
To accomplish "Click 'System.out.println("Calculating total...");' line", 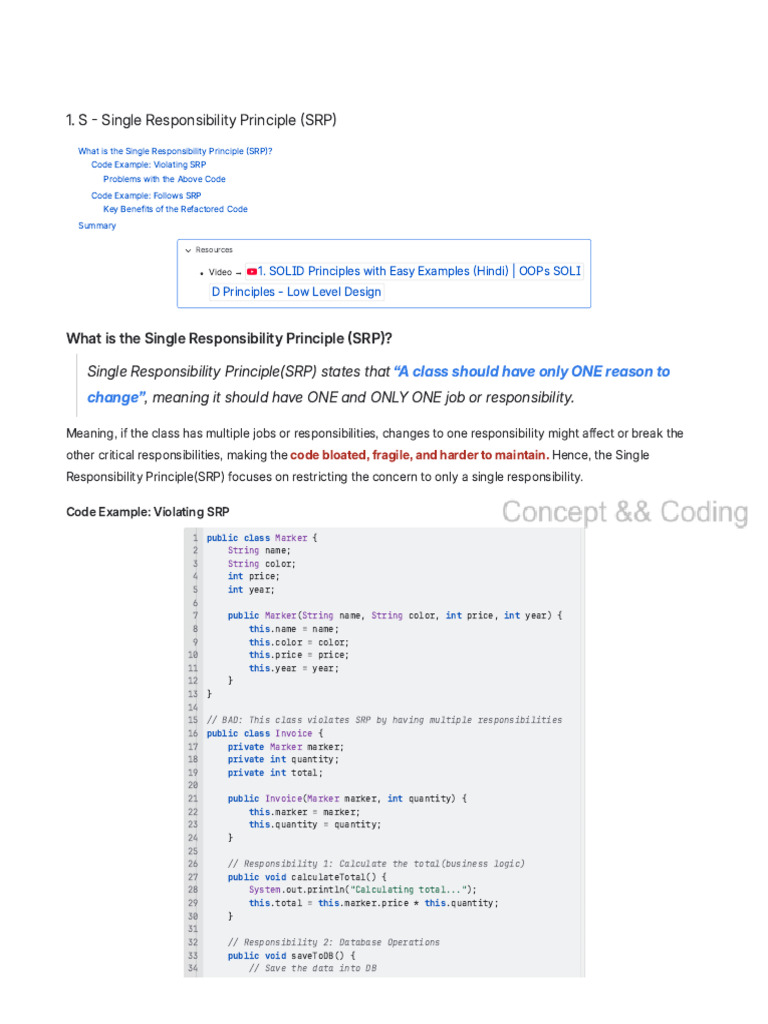I will click(362, 889).
